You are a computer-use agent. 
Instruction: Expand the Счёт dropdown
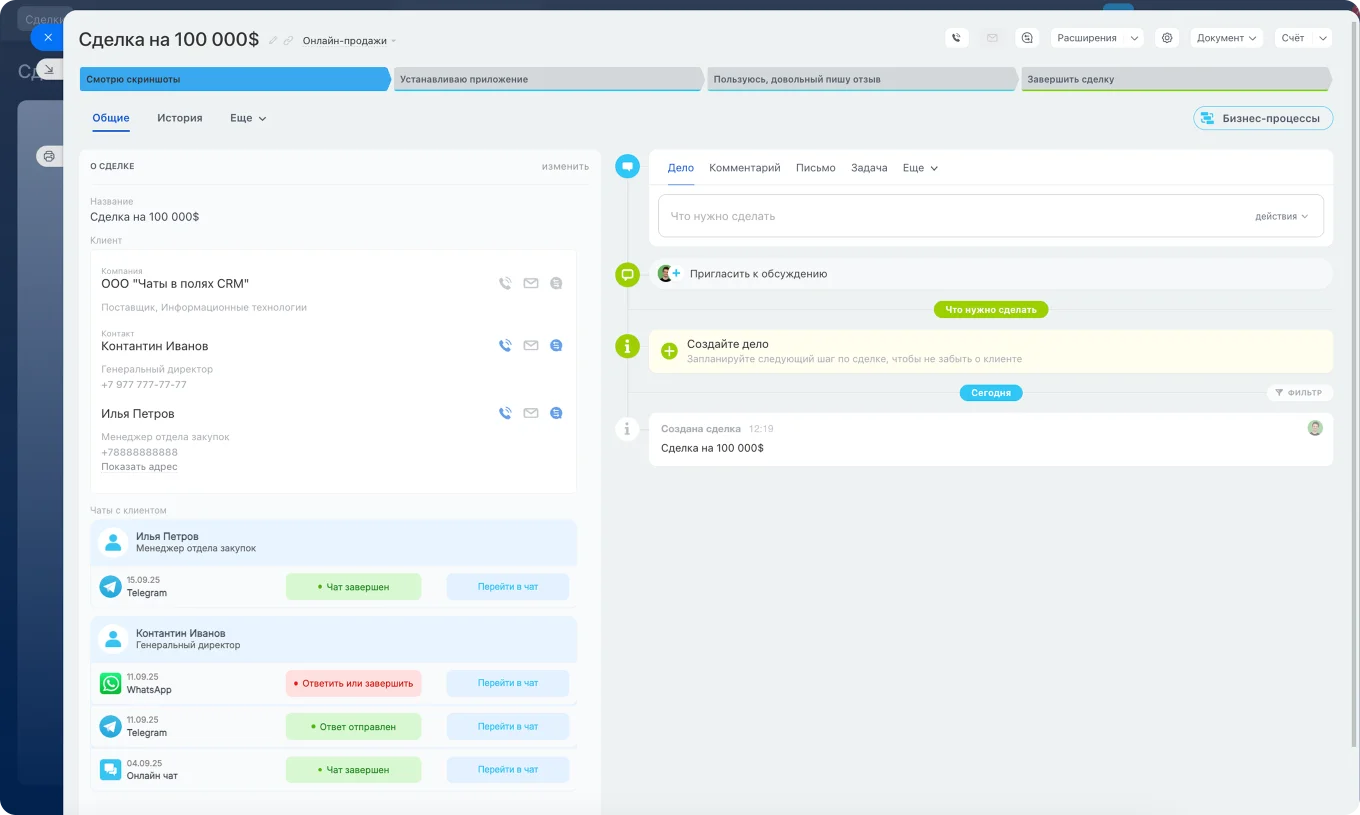(x=1303, y=37)
